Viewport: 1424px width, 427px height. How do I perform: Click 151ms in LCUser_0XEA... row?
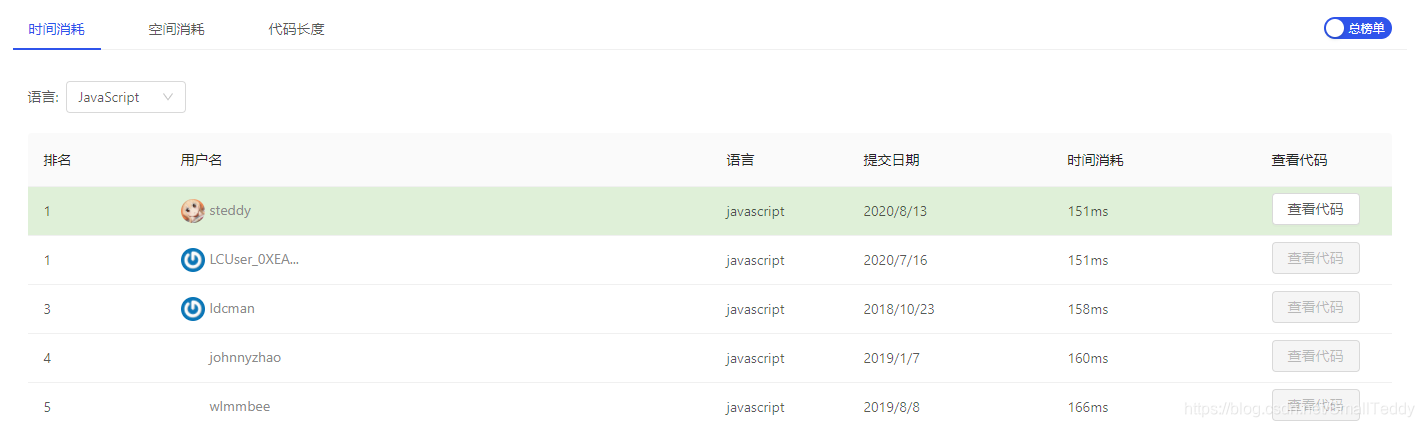point(1088,261)
